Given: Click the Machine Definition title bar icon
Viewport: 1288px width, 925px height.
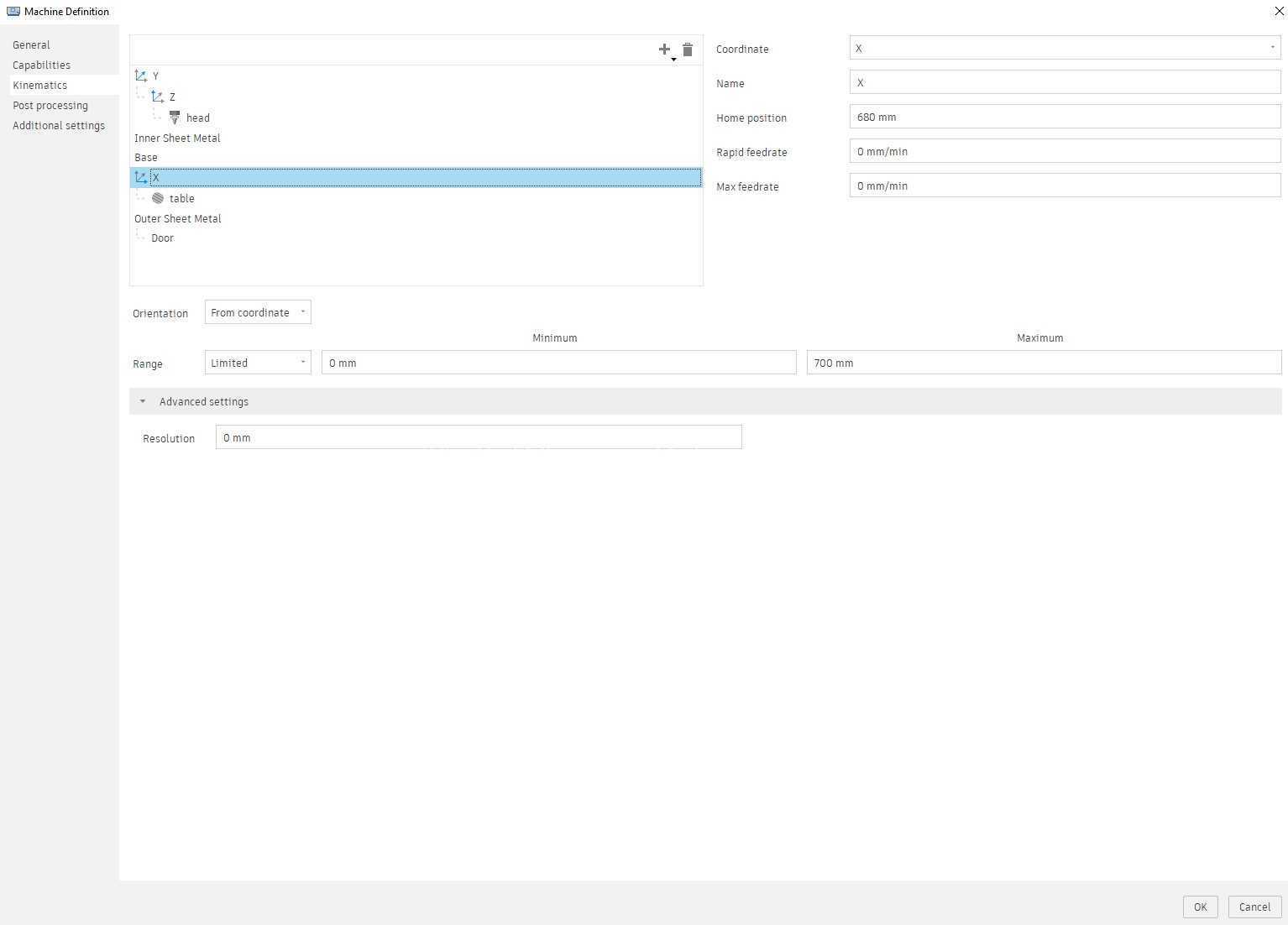Looking at the screenshot, I should pyautogui.click(x=13, y=11).
